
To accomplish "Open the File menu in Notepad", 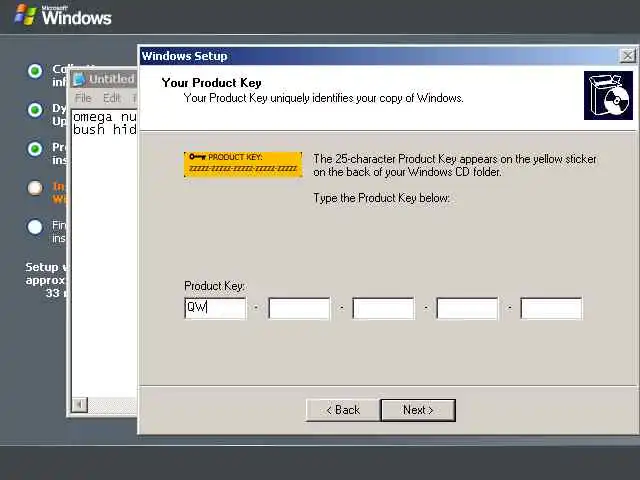I will tap(83, 98).
